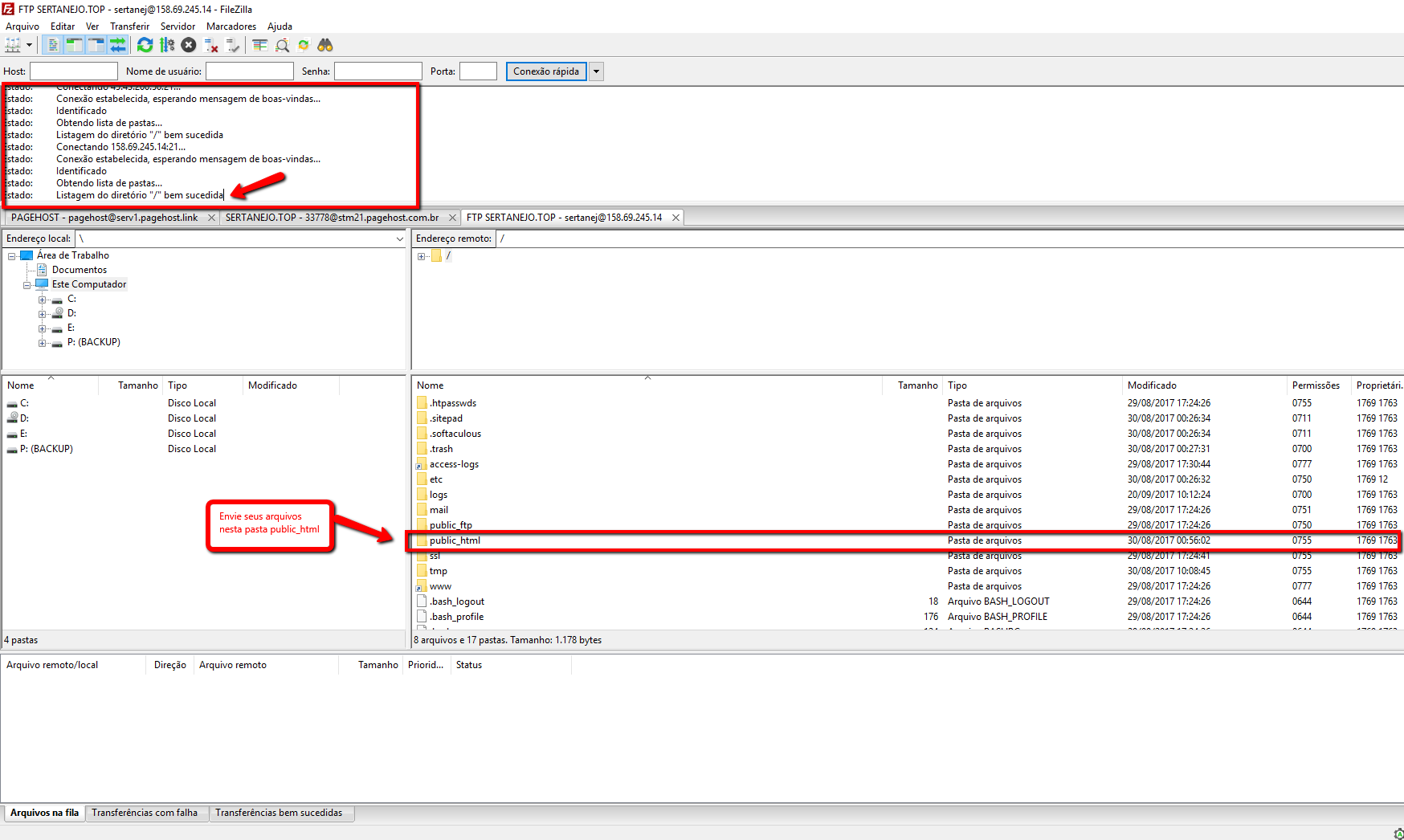Close the FTP SERTANEJO.TOP tab
Image resolution: width=1404 pixels, height=840 pixels.
click(x=675, y=218)
